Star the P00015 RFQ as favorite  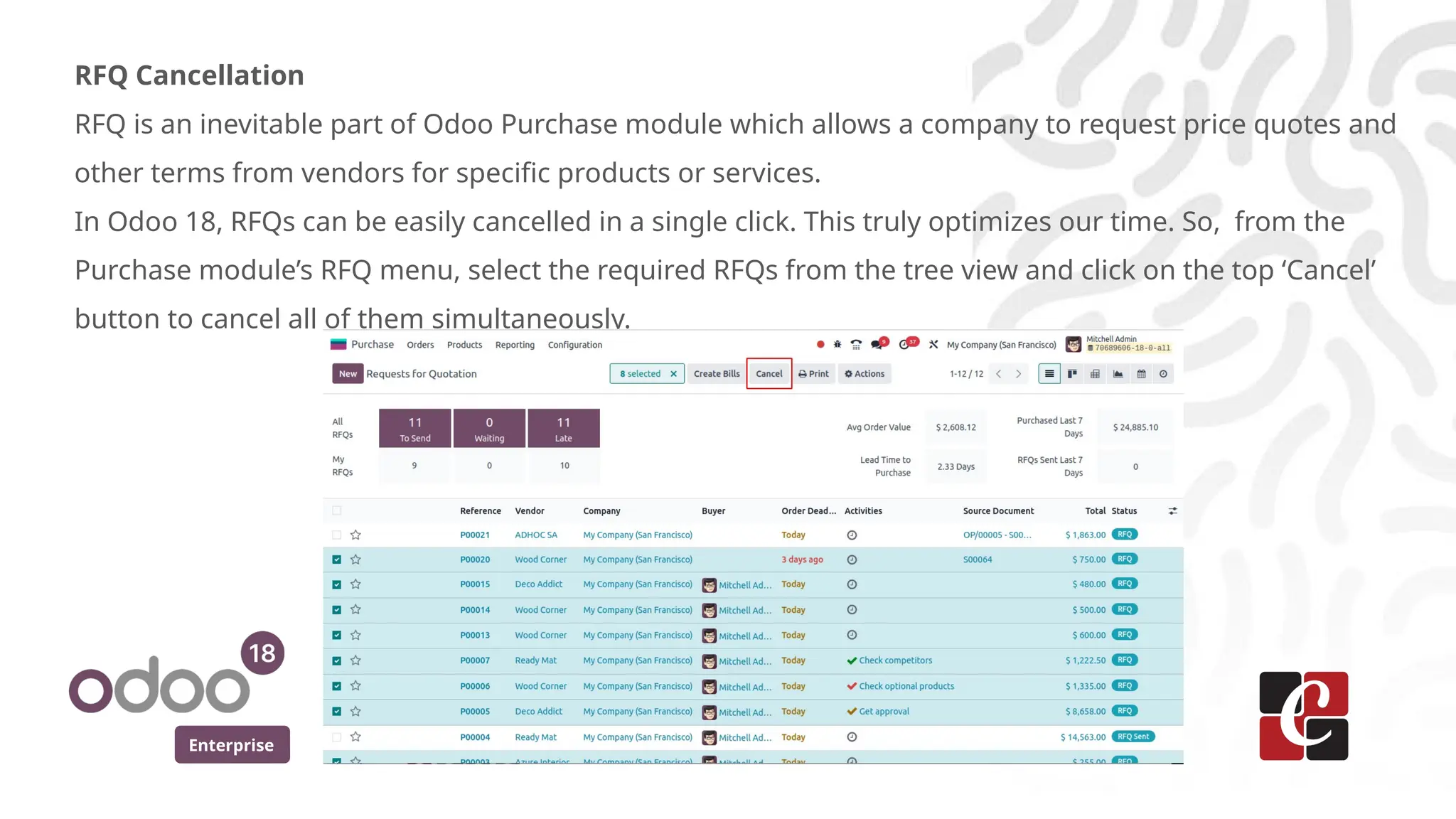355,584
